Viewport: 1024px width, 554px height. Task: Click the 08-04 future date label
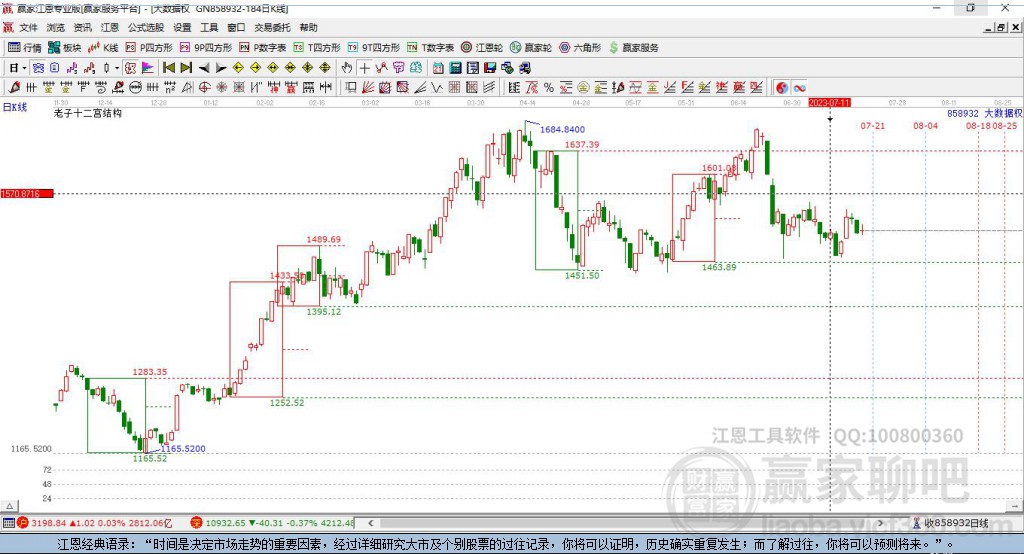[x=925, y=125]
